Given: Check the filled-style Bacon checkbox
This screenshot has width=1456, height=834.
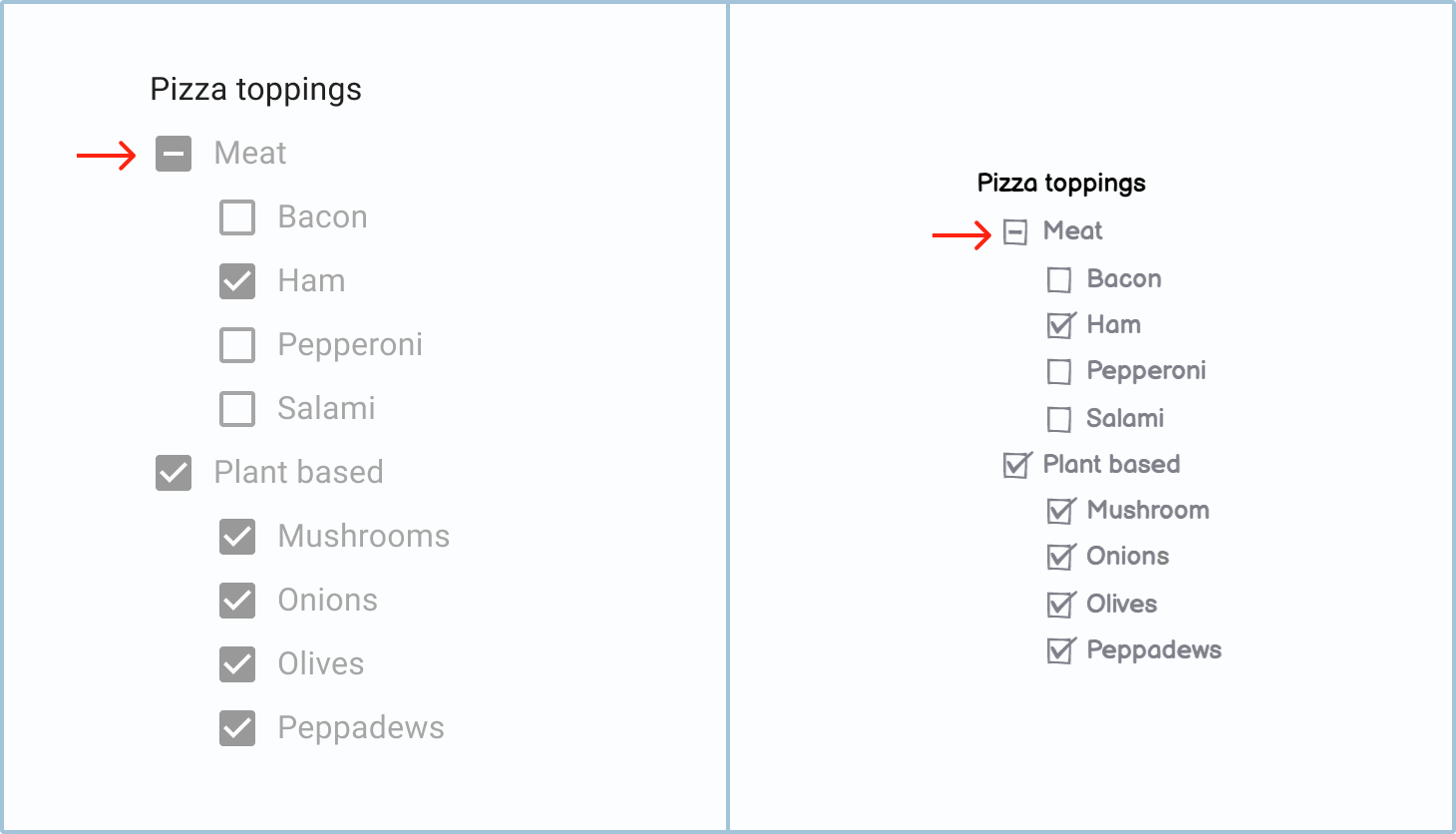Looking at the screenshot, I should 237,217.
